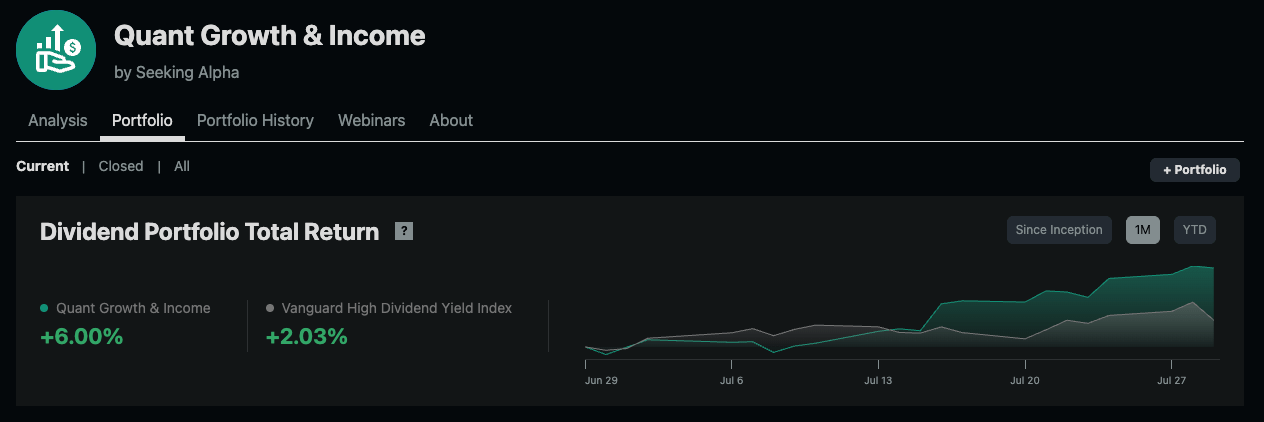Screen dimensions: 1264x422
Task: Switch chart to YTD range
Action: point(1195,230)
